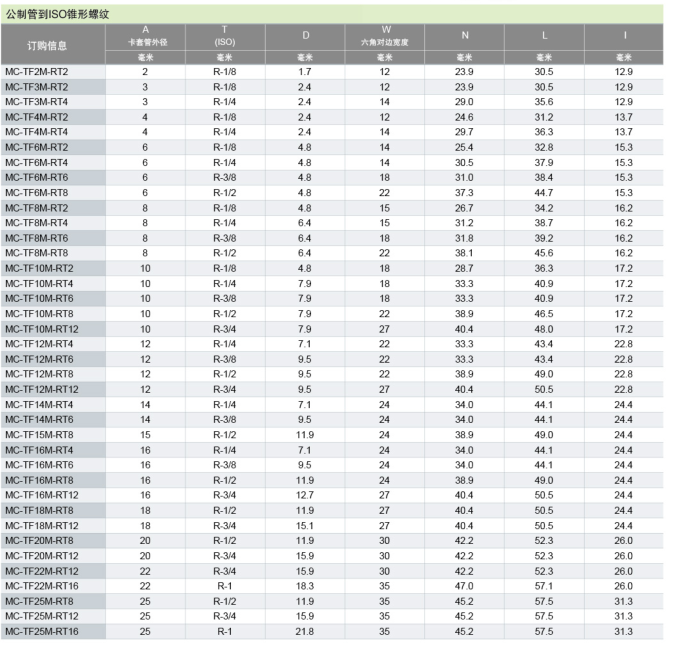Select part number MC-TF16M-RT8
673x646 pixels.
click(x=39, y=480)
